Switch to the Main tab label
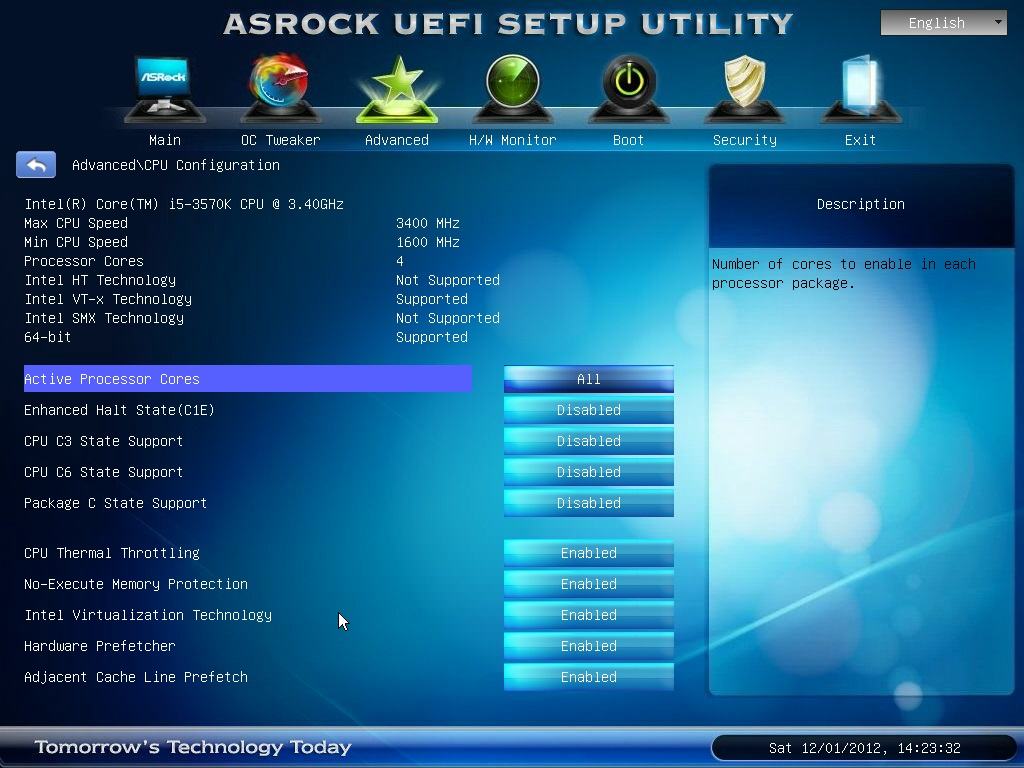 tap(165, 140)
